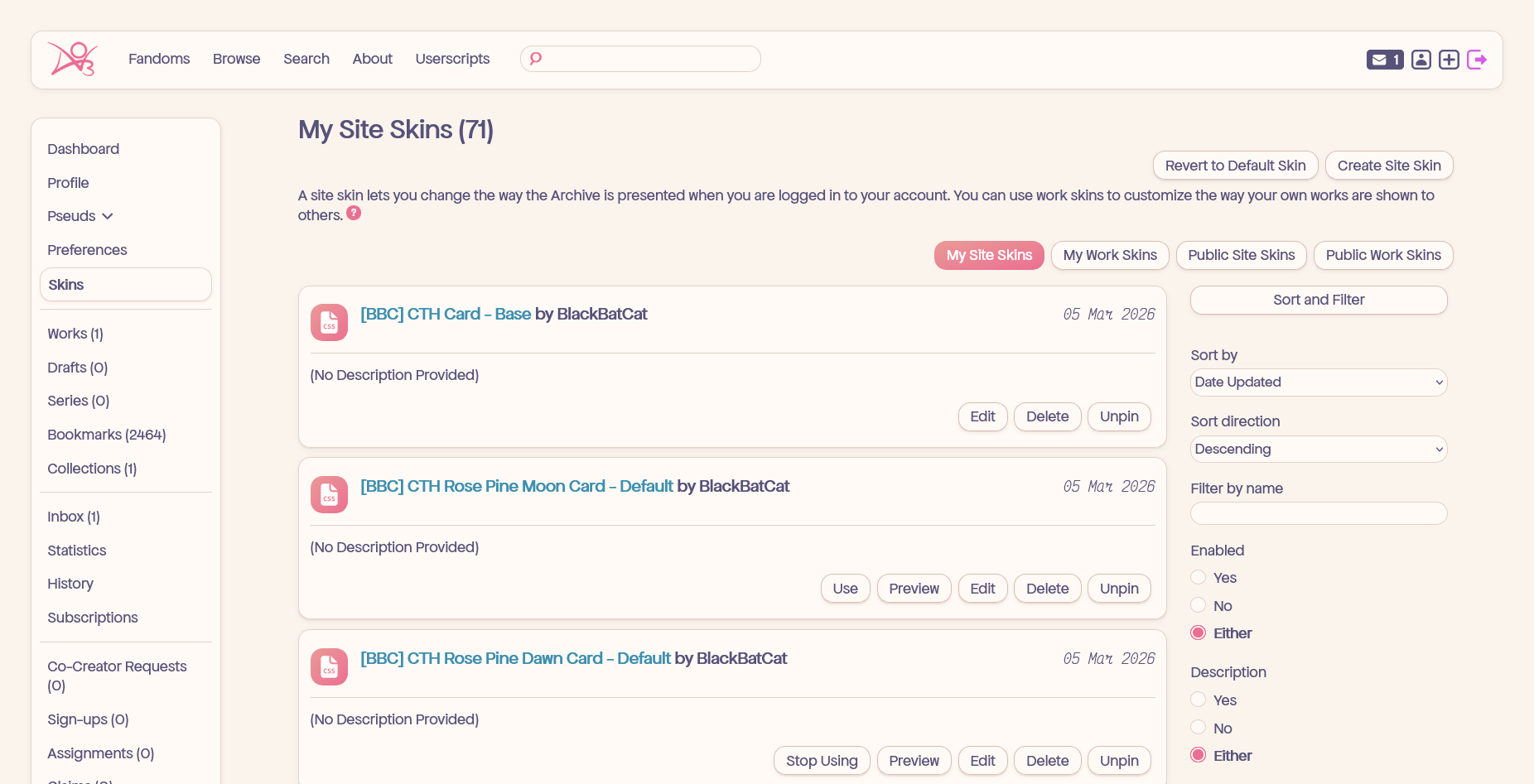
Task: Open the About menu
Action: coord(373,59)
